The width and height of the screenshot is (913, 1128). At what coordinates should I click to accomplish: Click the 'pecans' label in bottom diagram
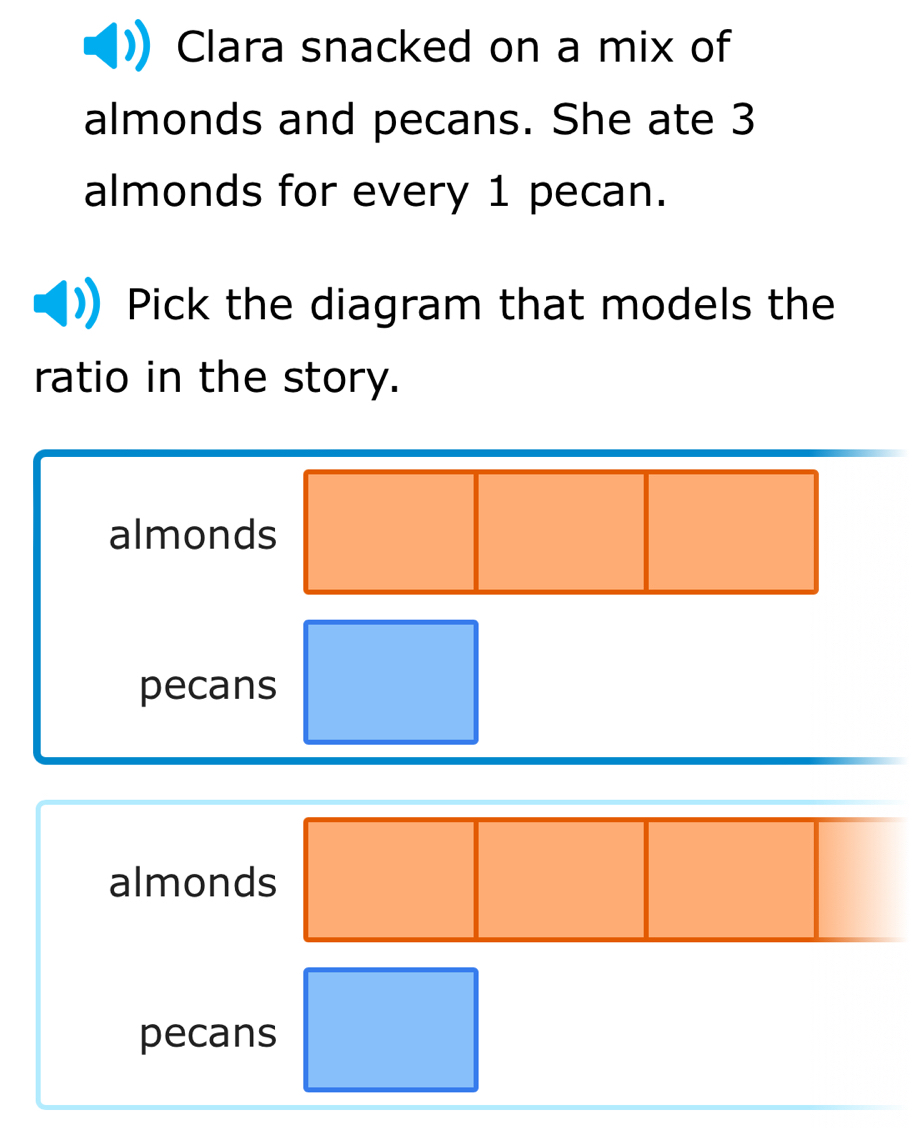207,1033
